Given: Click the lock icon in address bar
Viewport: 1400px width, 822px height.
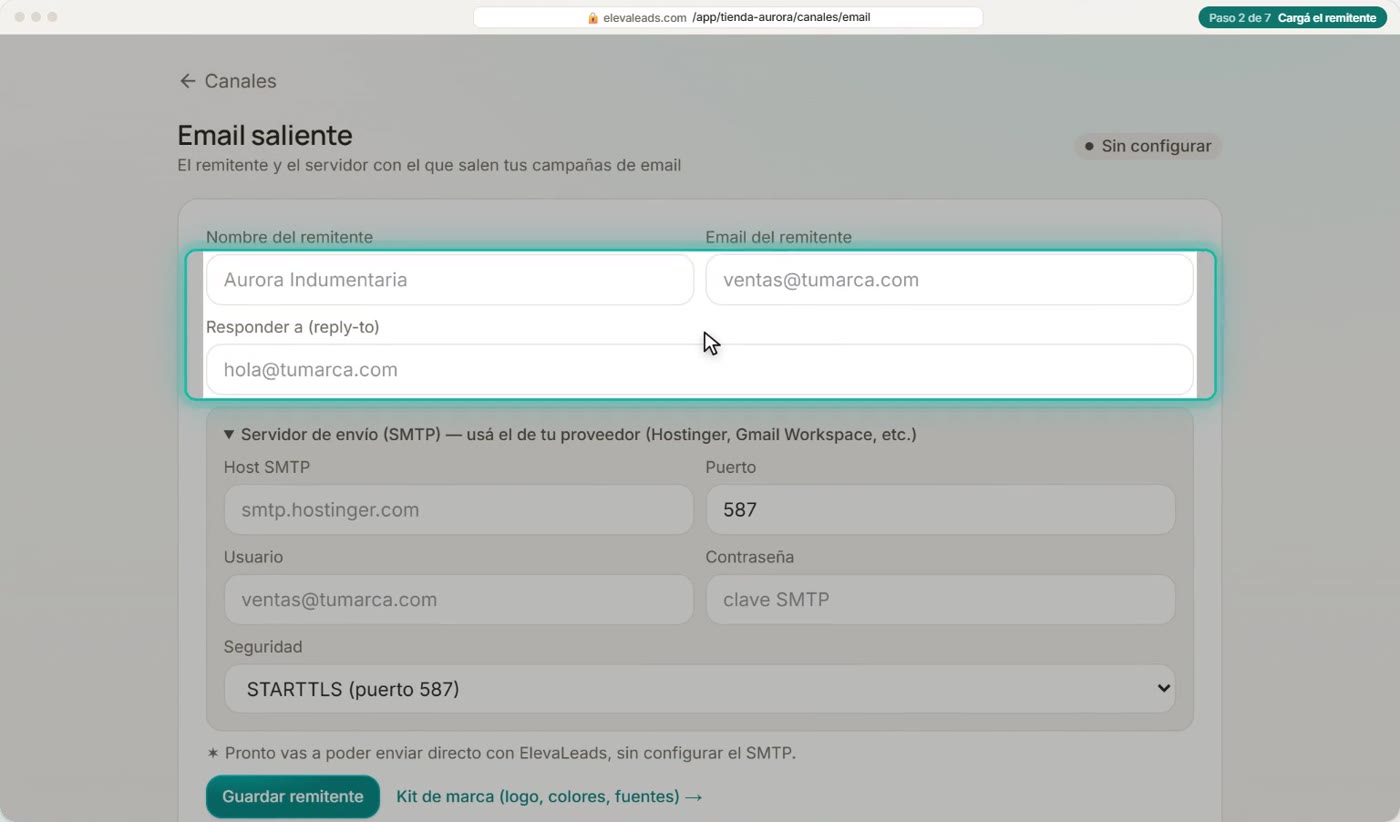Looking at the screenshot, I should (593, 18).
